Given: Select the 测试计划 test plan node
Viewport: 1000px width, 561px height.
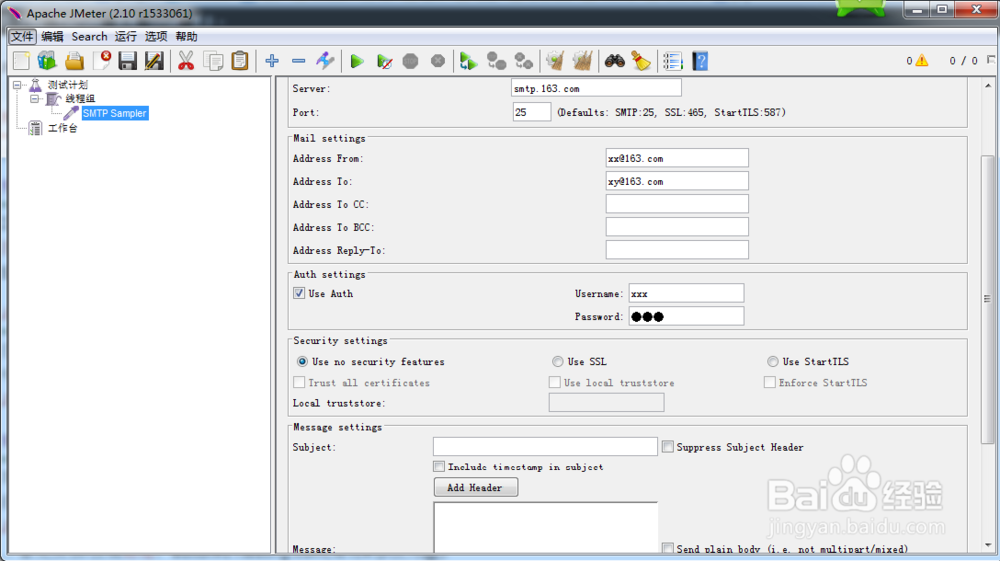Looking at the screenshot, I should click(68, 84).
